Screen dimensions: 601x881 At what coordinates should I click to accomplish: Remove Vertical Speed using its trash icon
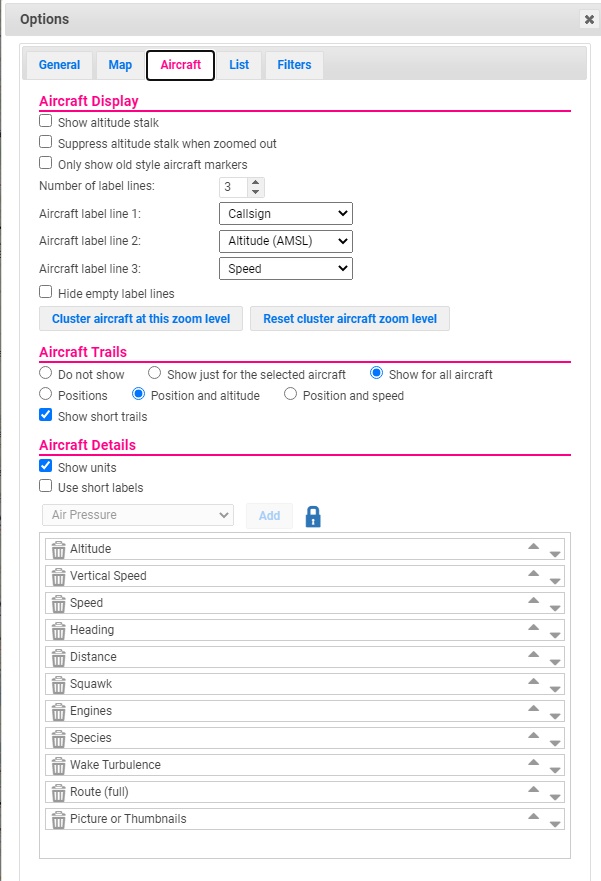[x=58, y=576]
